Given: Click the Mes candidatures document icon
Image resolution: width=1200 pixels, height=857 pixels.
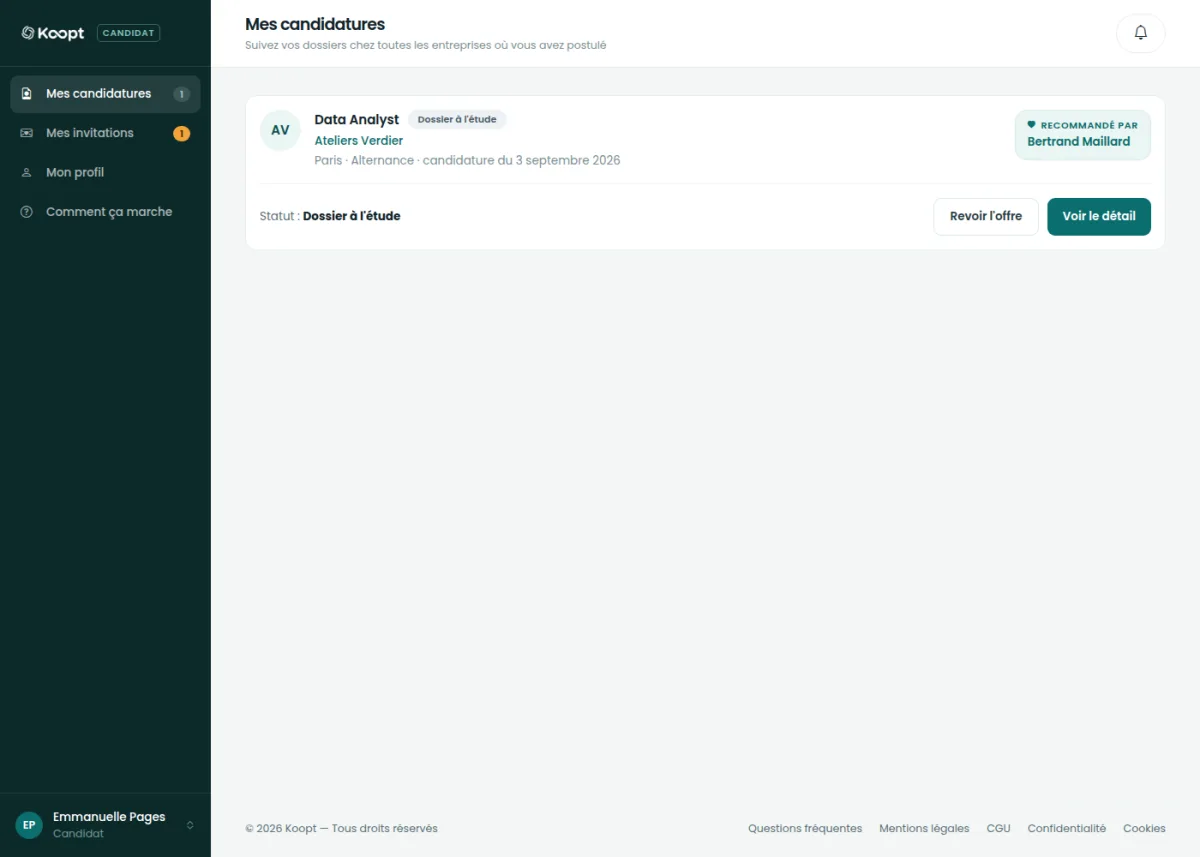Looking at the screenshot, I should coord(27,94).
